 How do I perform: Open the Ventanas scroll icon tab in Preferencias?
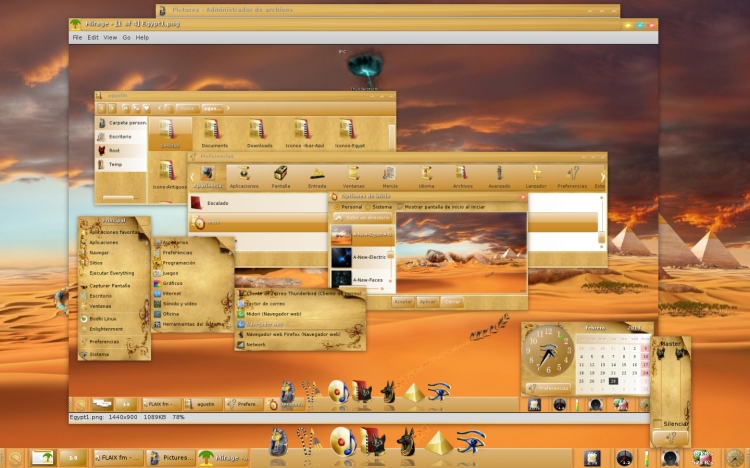tap(353, 177)
